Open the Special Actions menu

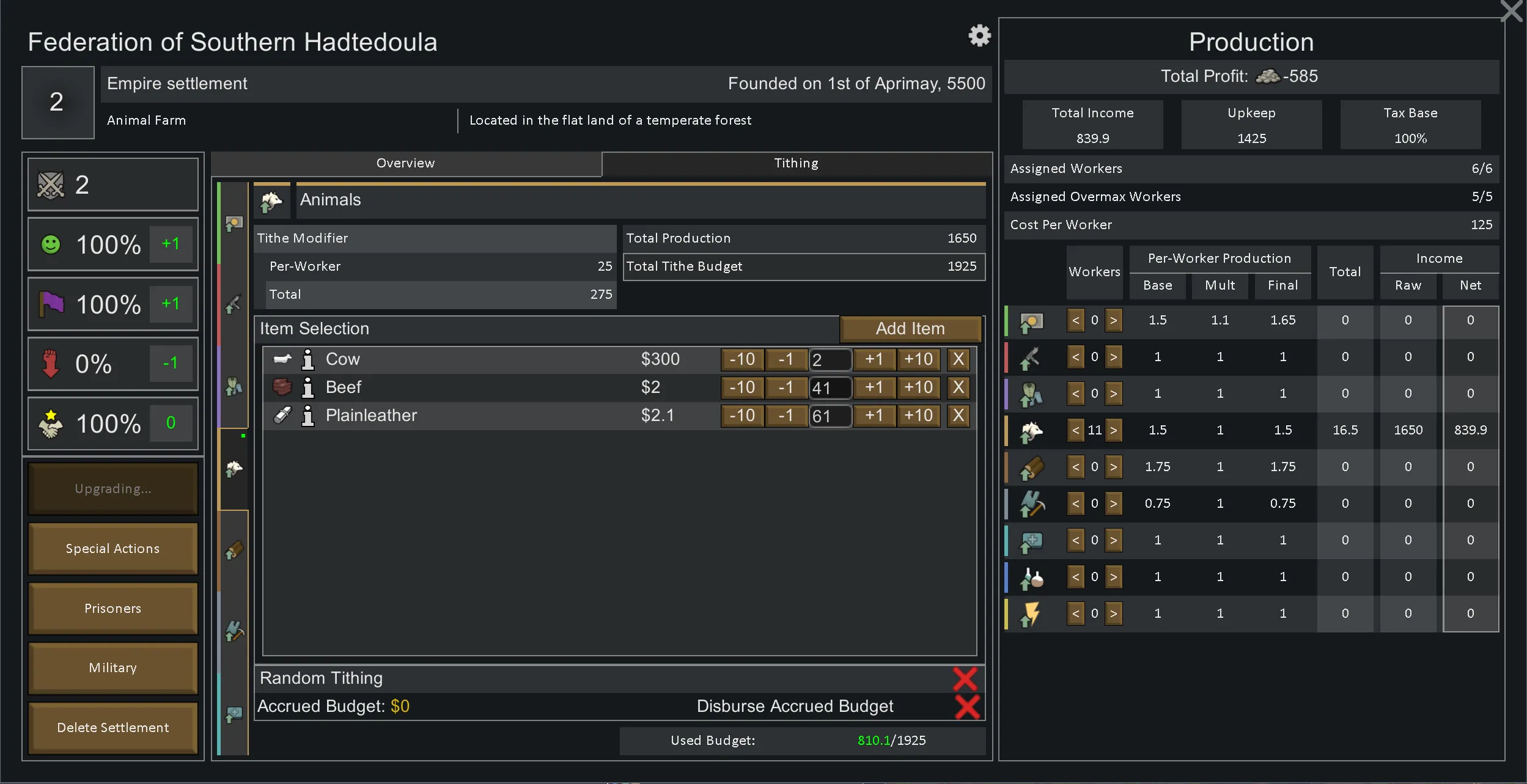pos(113,548)
